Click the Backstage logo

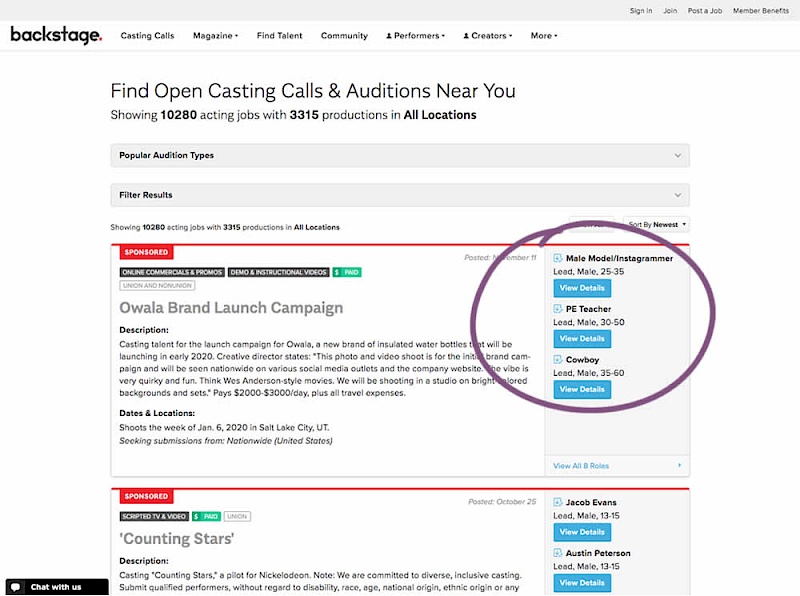[56, 35]
